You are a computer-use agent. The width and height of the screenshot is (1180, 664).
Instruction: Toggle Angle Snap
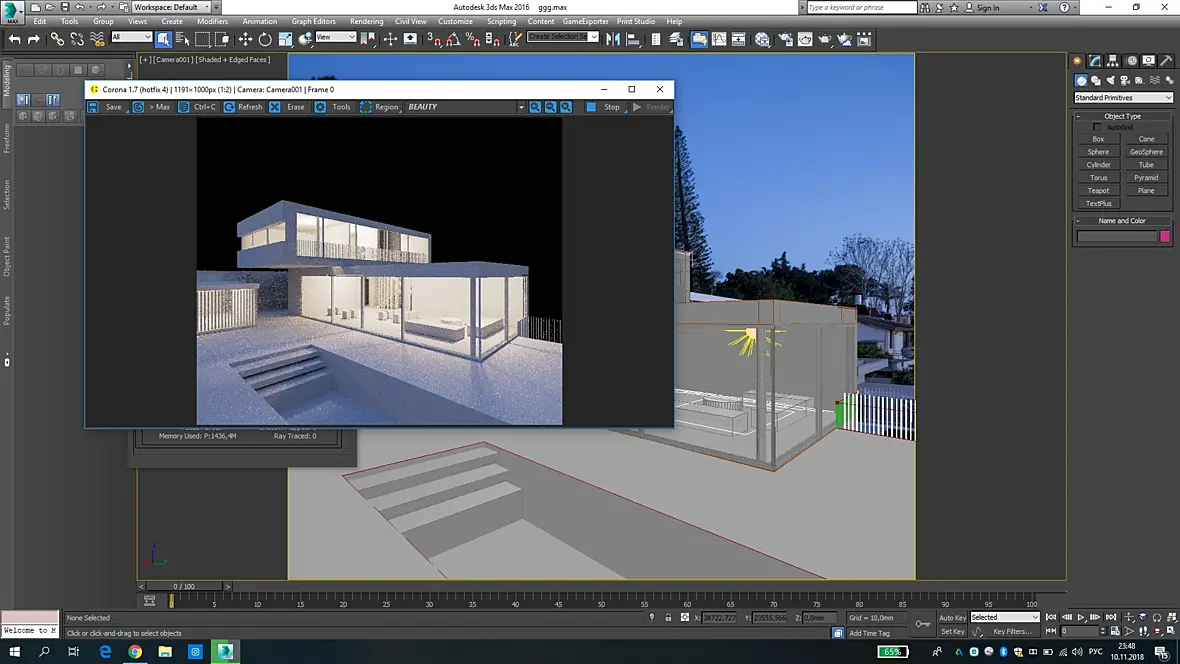pyautogui.click(x=453, y=39)
